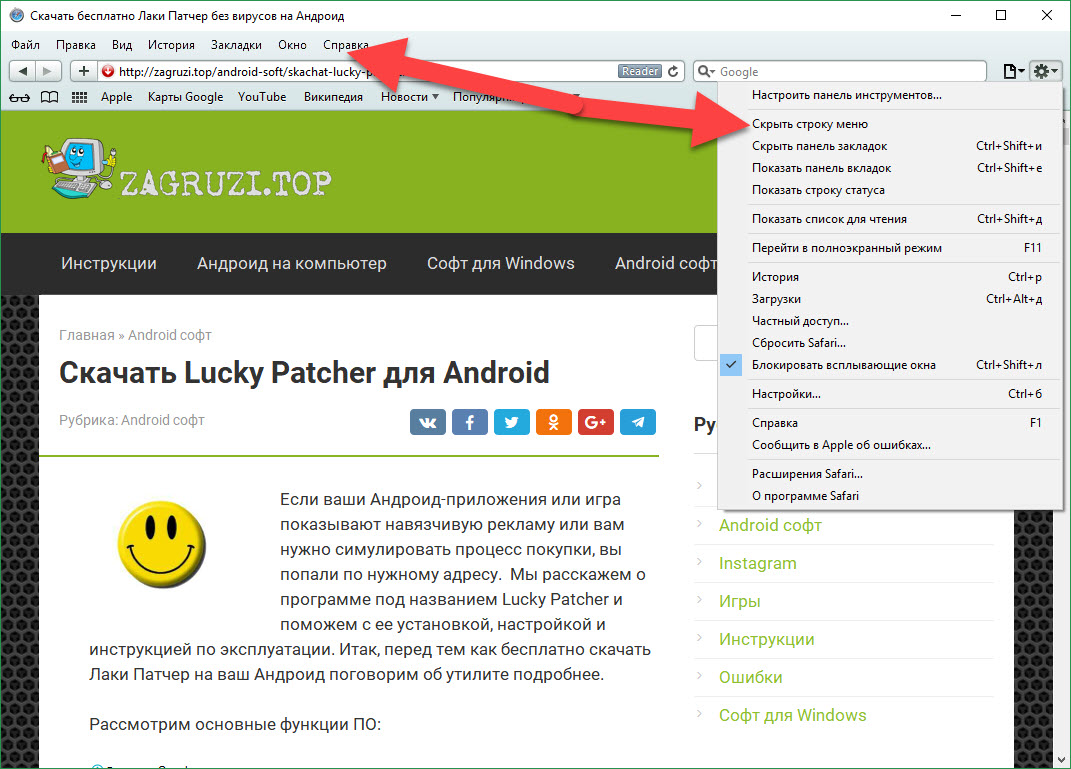Share the article on Facebook

pyautogui.click(x=469, y=422)
